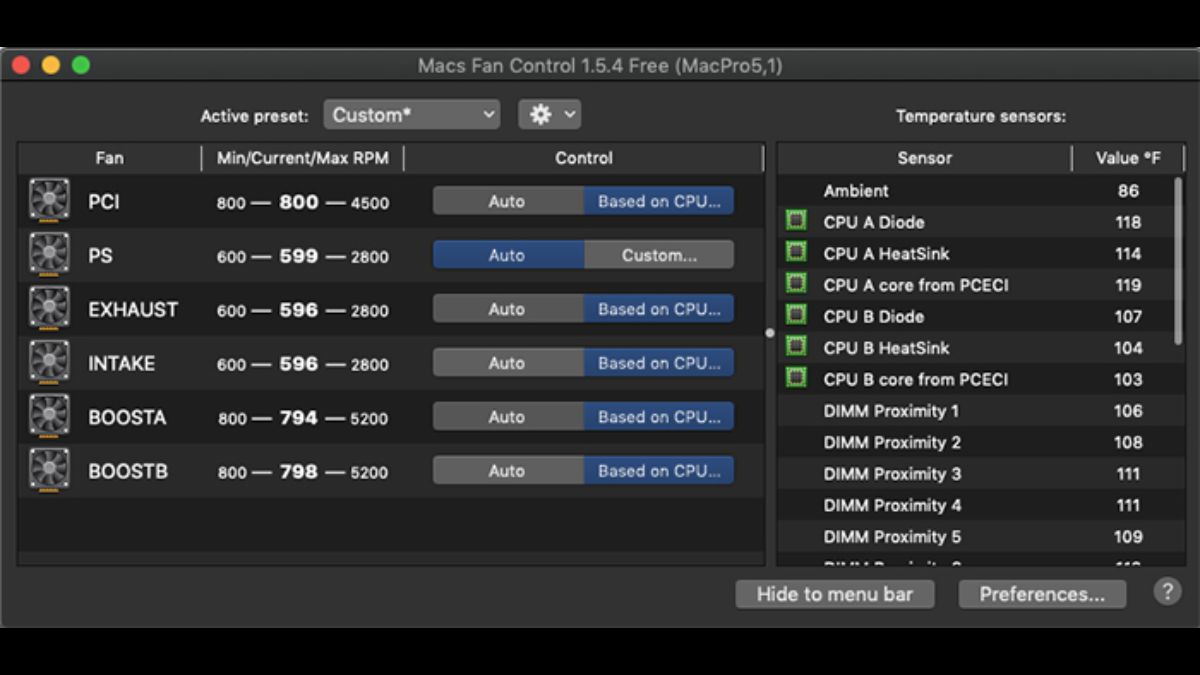Click the PCI fan name

[104, 201]
